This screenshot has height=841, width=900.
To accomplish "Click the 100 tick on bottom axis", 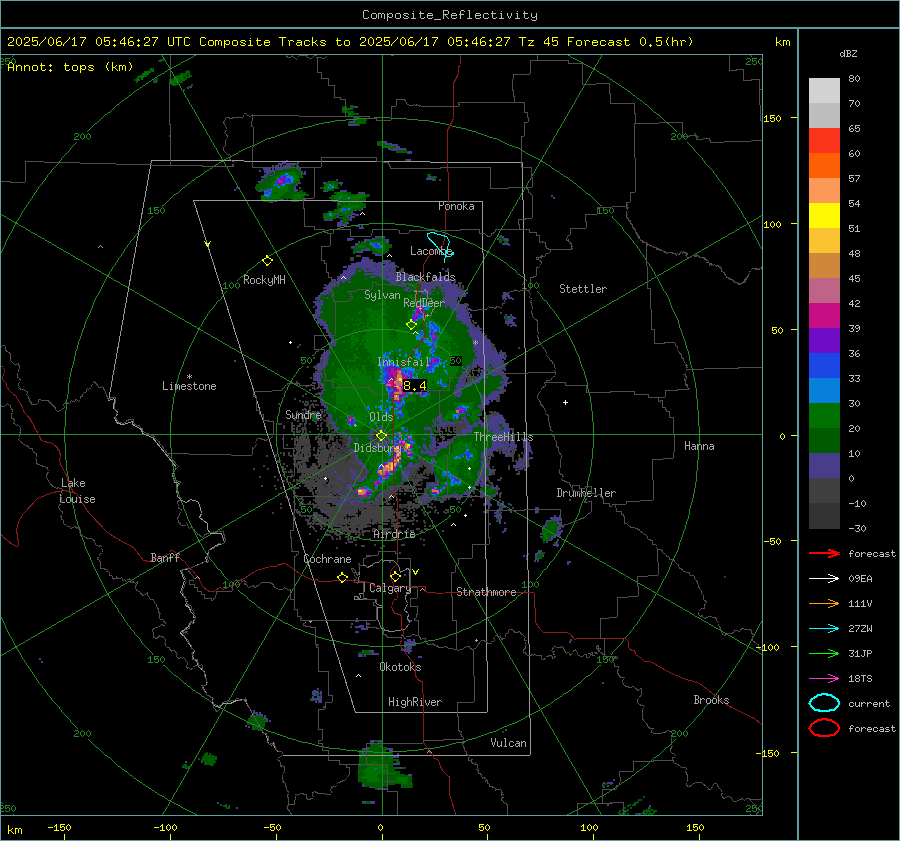I will click(x=589, y=827).
